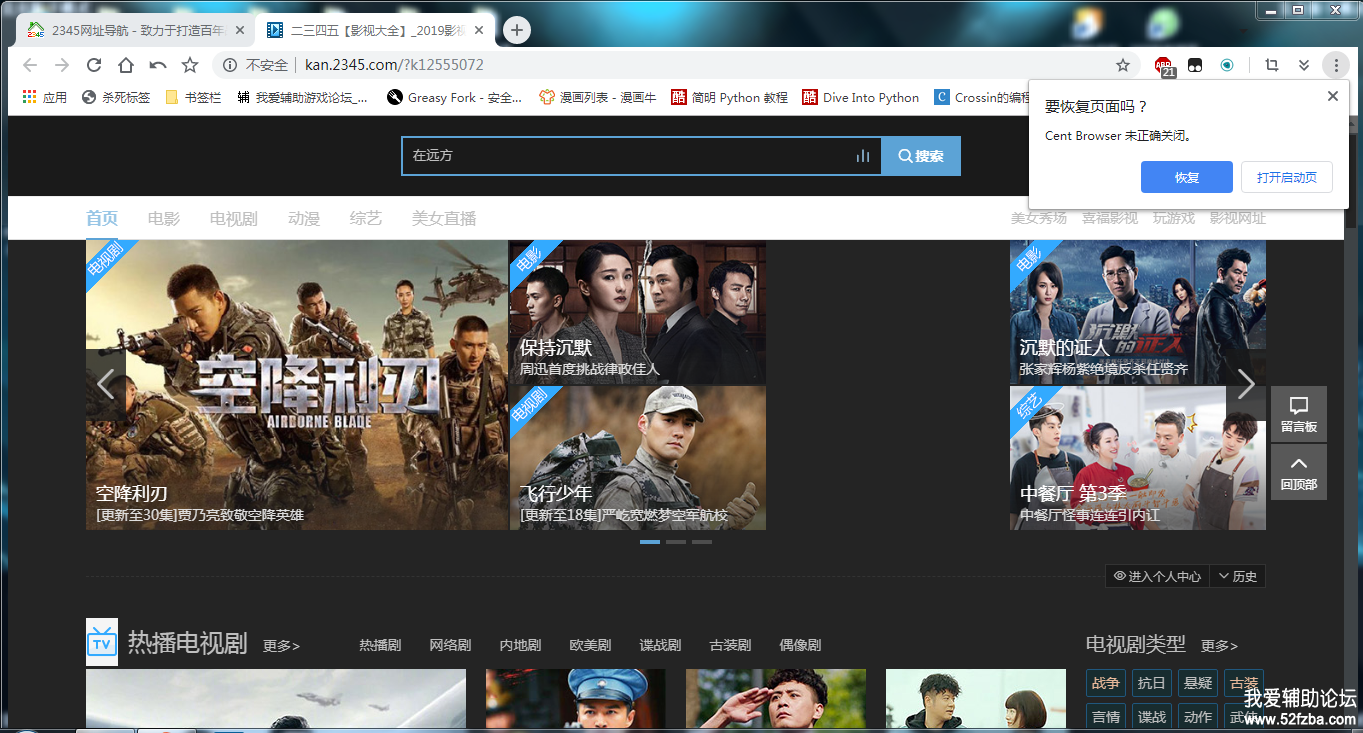This screenshot has height=733, width=1363.
Task: Open the 简明 Python 教程 bookmark
Action: (730, 97)
